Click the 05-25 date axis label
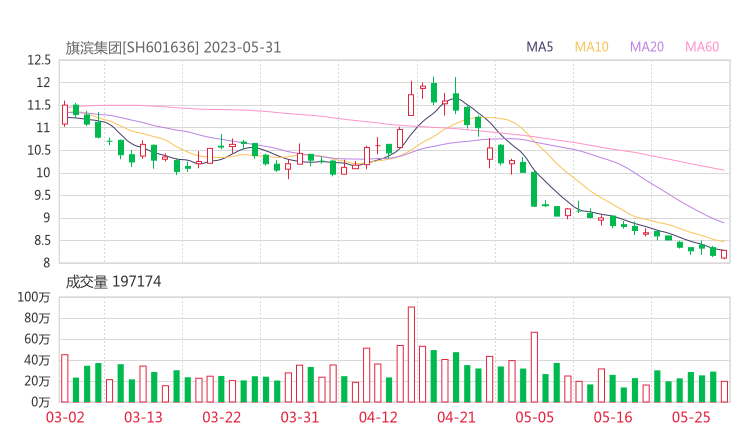The height and width of the screenshot is (440, 740). [x=691, y=417]
